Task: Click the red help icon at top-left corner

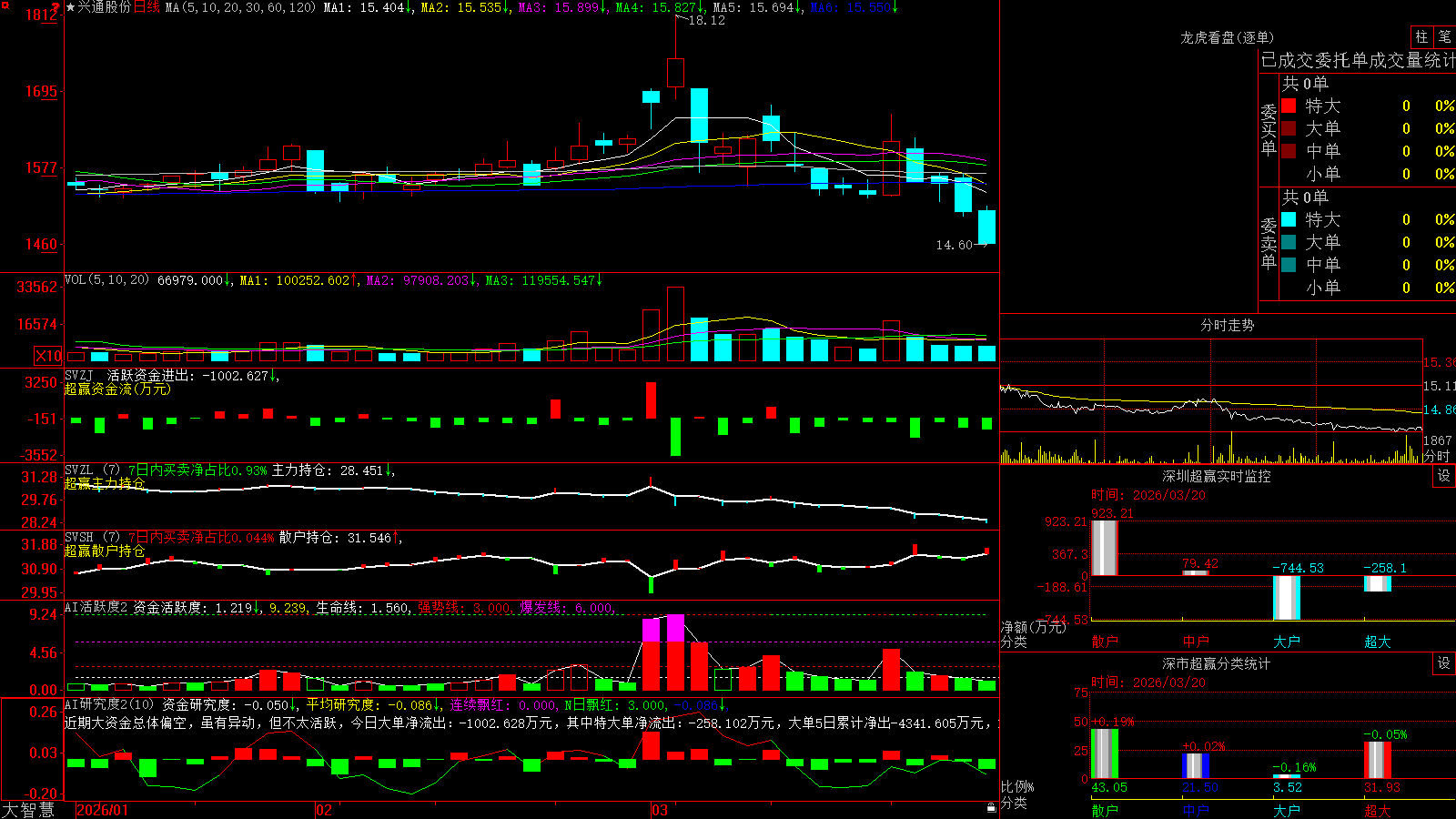Action: (56, 6)
